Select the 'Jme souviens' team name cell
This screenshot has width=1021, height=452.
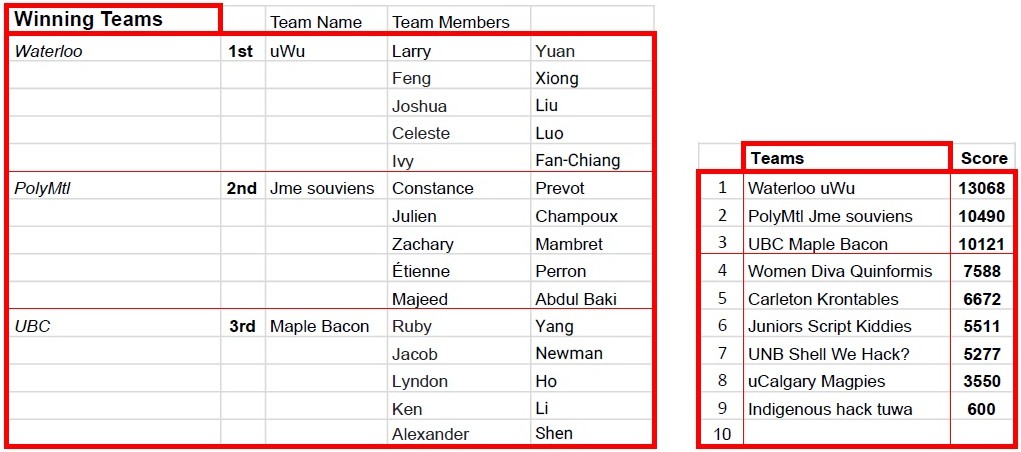pos(324,188)
